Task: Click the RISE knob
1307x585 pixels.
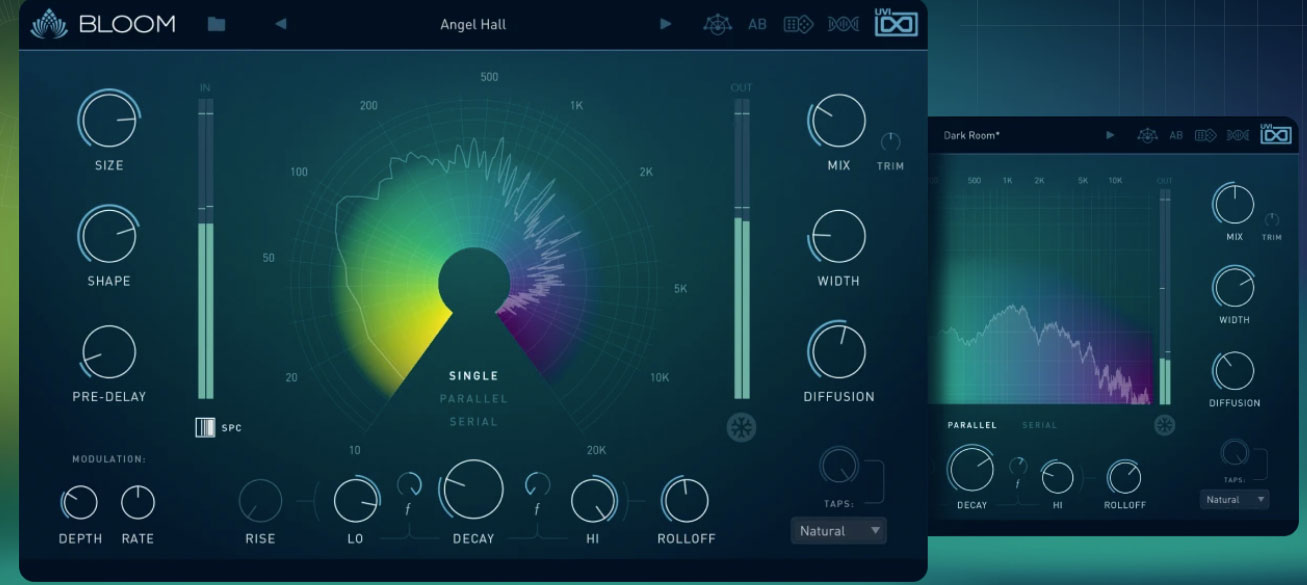Action: click(260, 500)
